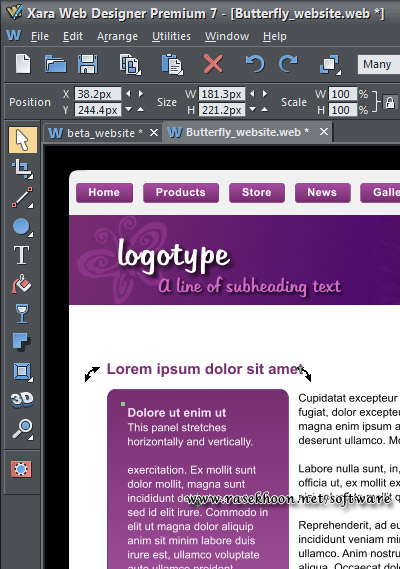Open the Edit menu

pos(73,36)
